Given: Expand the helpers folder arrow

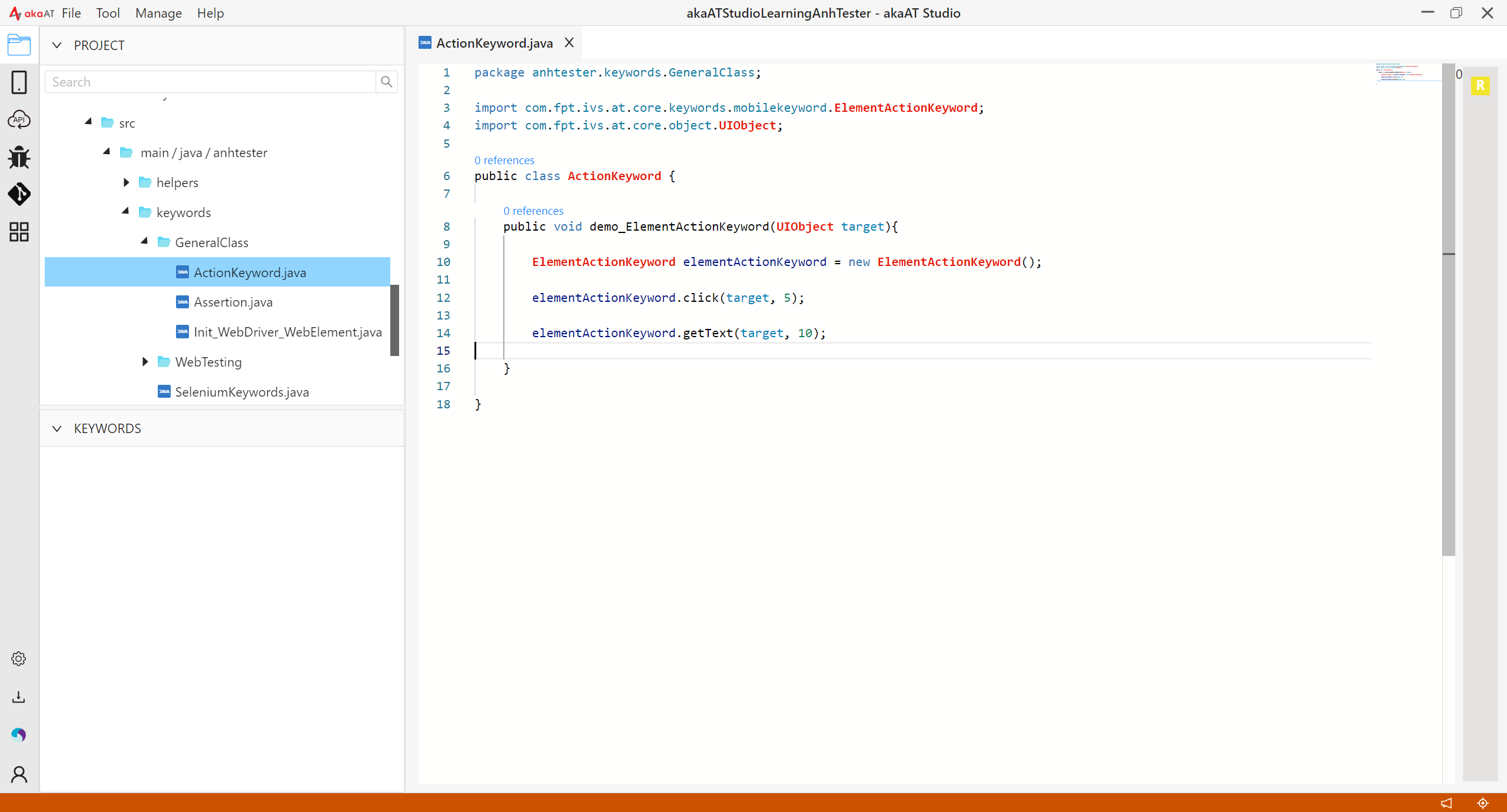Looking at the screenshot, I should click(126, 182).
